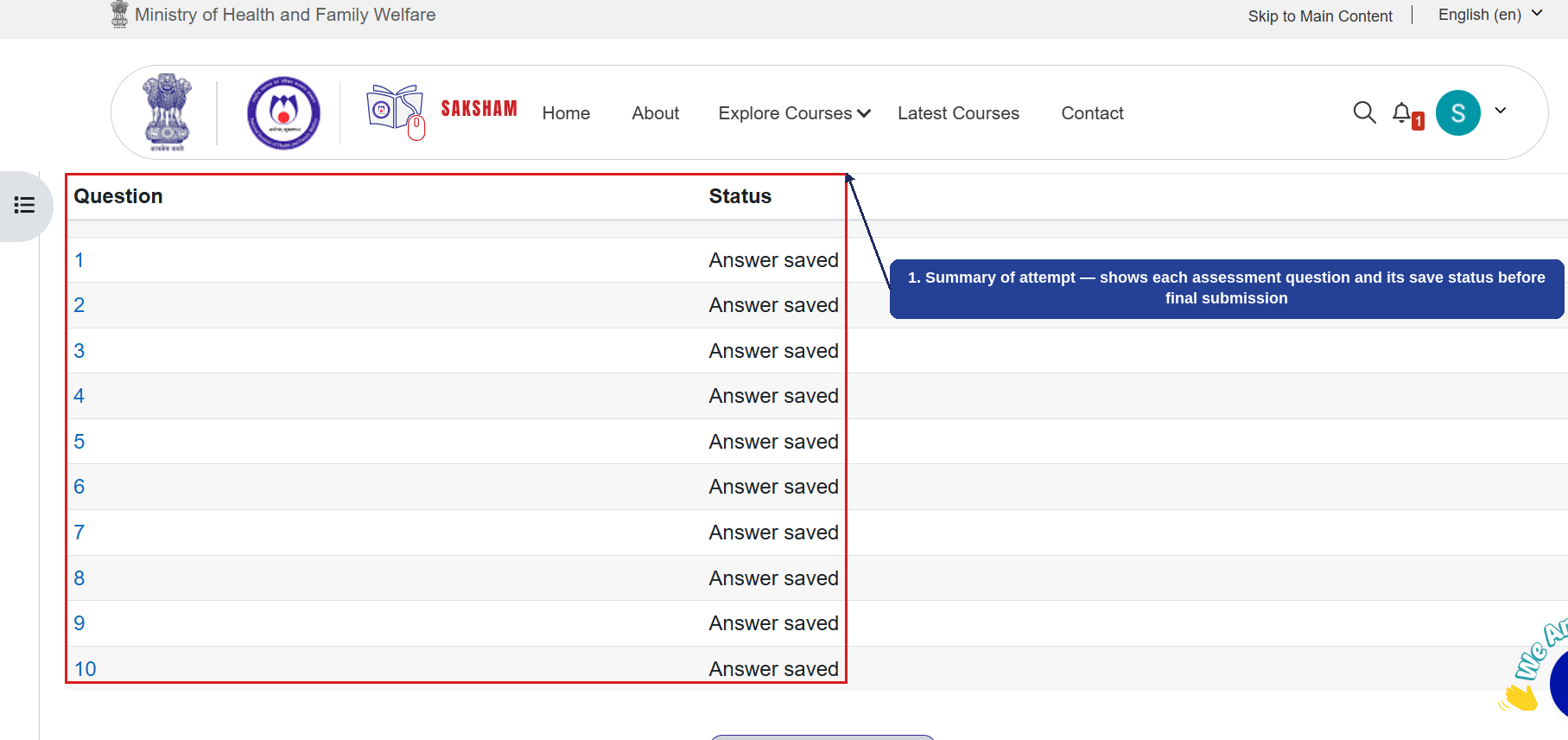
Task: Open question 3 link
Action: tap(79, 351)
